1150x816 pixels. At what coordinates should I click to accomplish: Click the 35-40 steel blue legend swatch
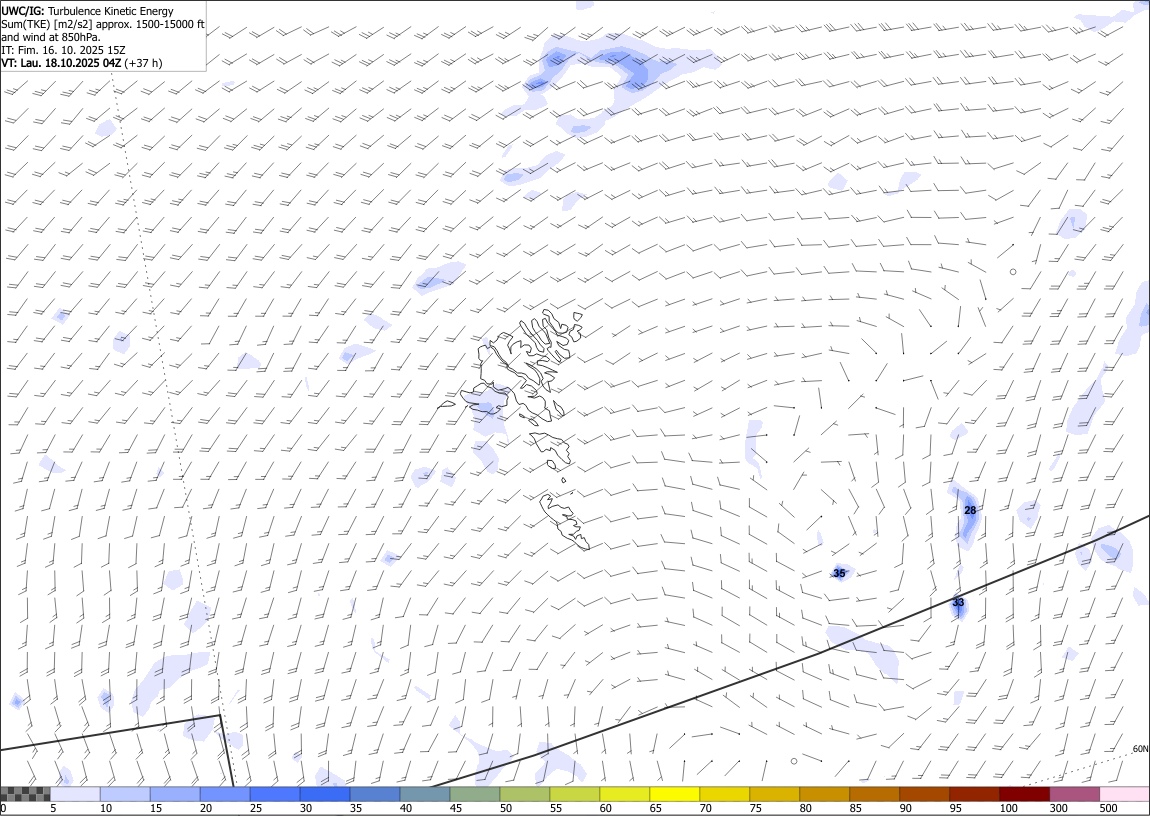(x=375, y=794)
